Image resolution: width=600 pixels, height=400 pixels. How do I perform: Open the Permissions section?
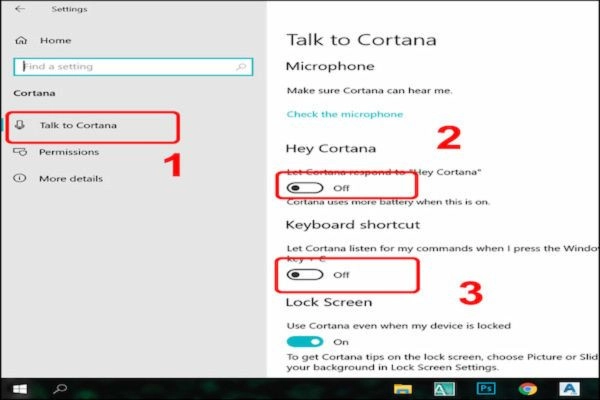point(68,152)
